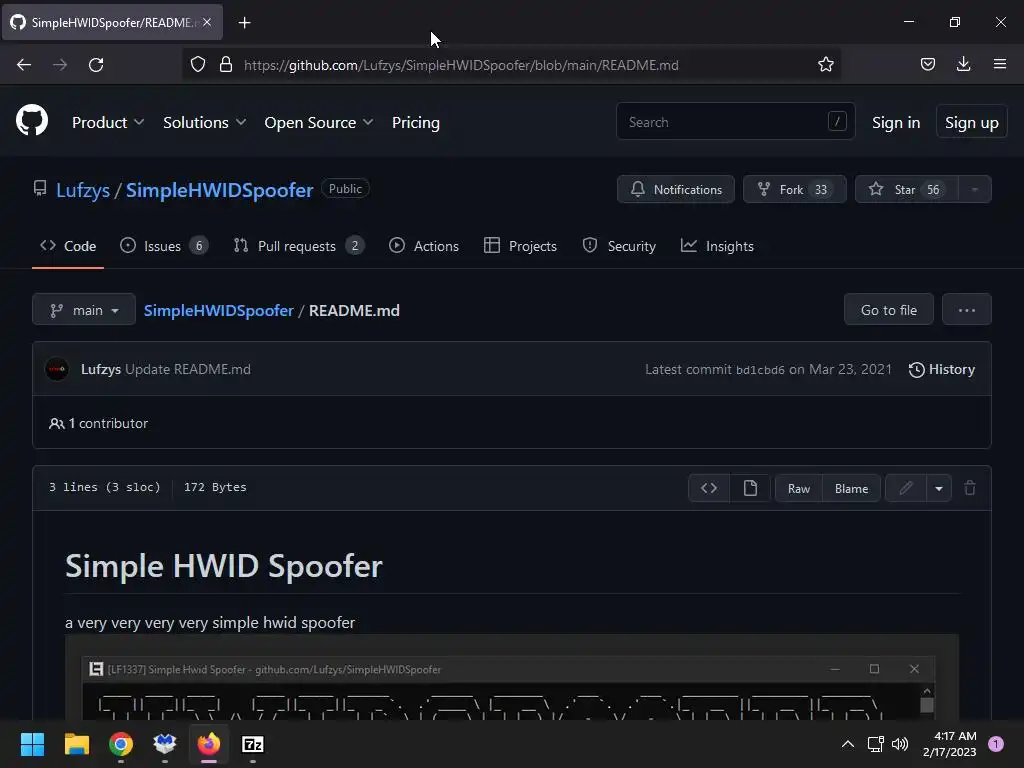
Task: Click the padlock site security icon
Action: pos(226,65)
